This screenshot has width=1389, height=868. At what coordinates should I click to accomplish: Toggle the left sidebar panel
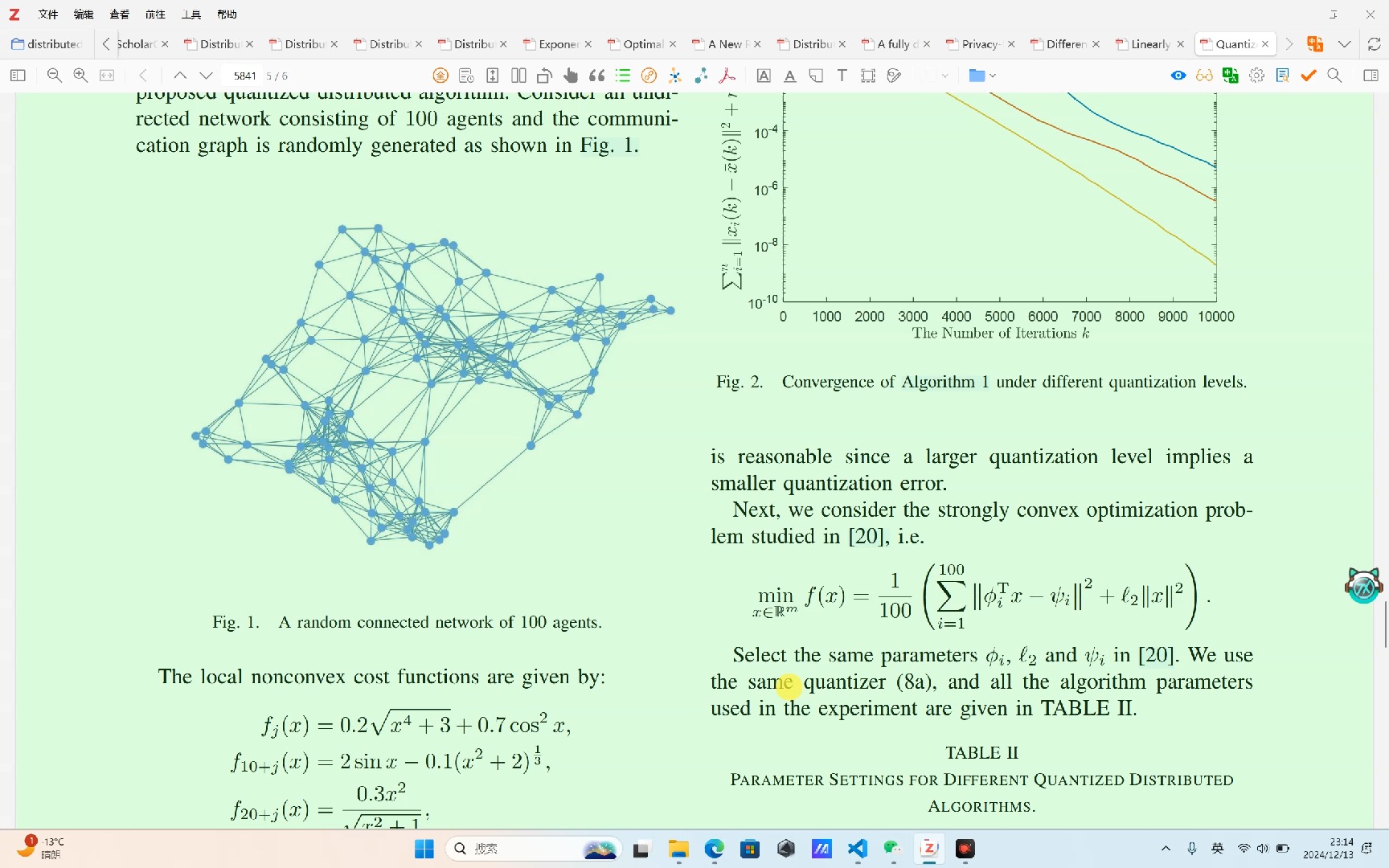pos(18,75)
